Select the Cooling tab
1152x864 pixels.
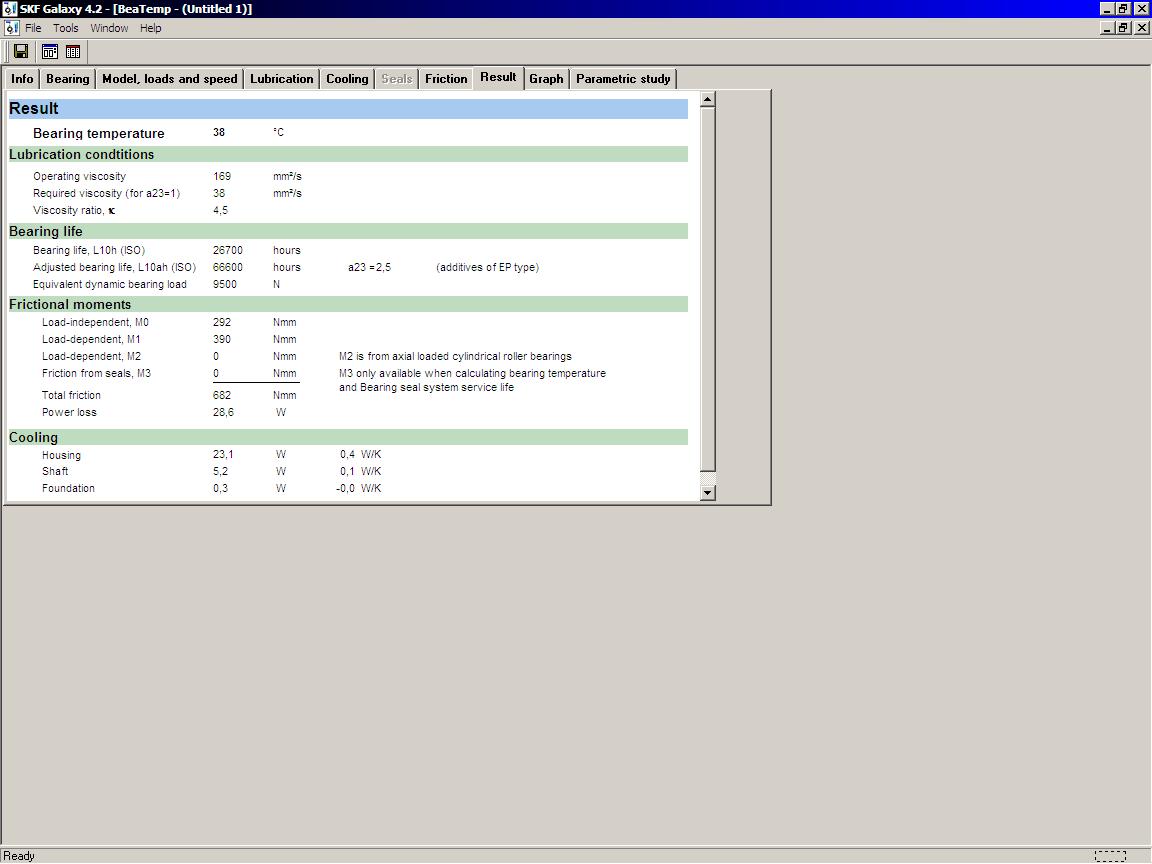pyautogui.click(x=347, y=79)
